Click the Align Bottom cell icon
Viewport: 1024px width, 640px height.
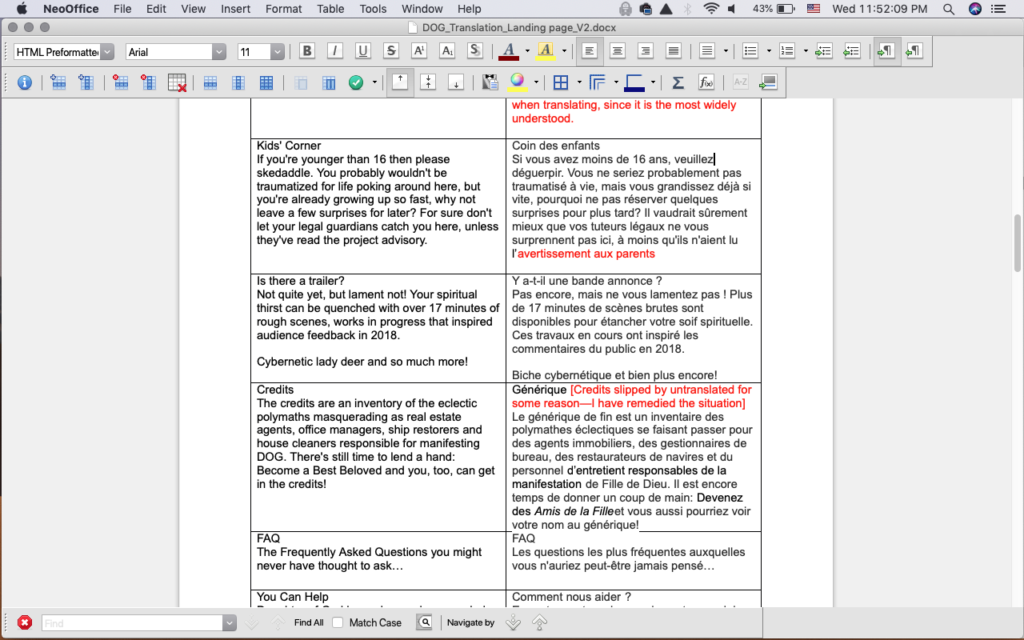pyautogui.click(x=456, y=82)
